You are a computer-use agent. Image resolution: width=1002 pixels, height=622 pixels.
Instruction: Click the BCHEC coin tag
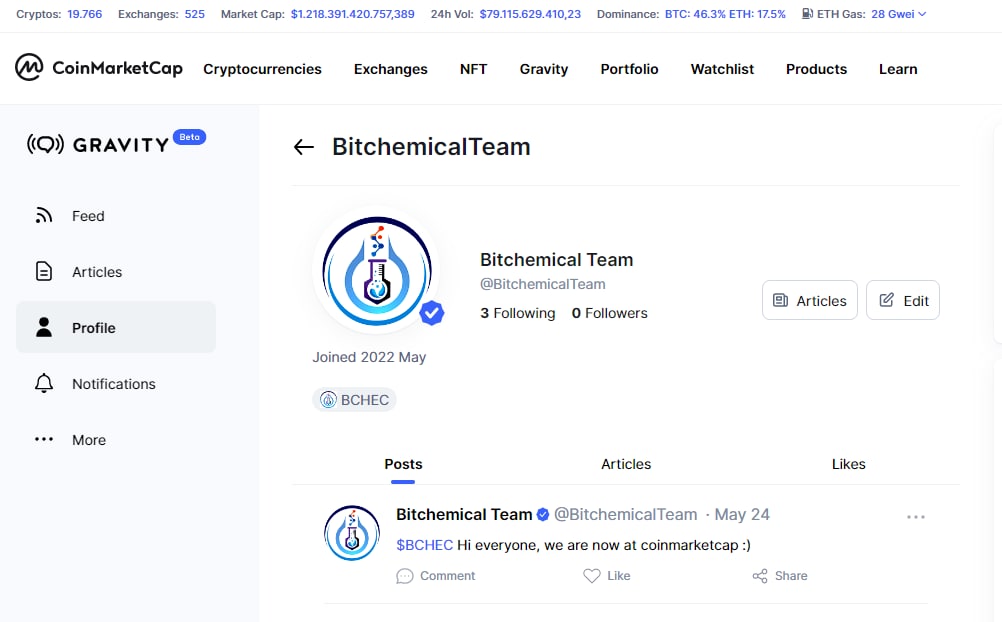(355, 400)
